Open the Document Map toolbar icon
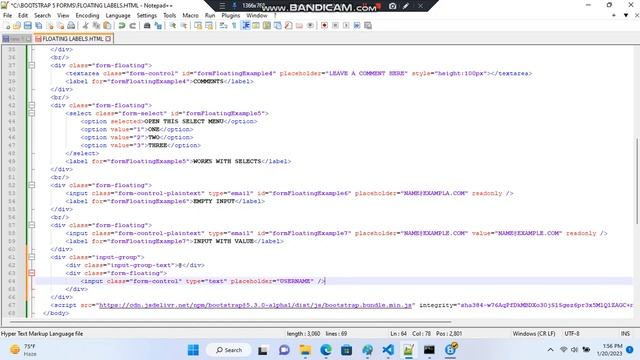 [267, 25]
